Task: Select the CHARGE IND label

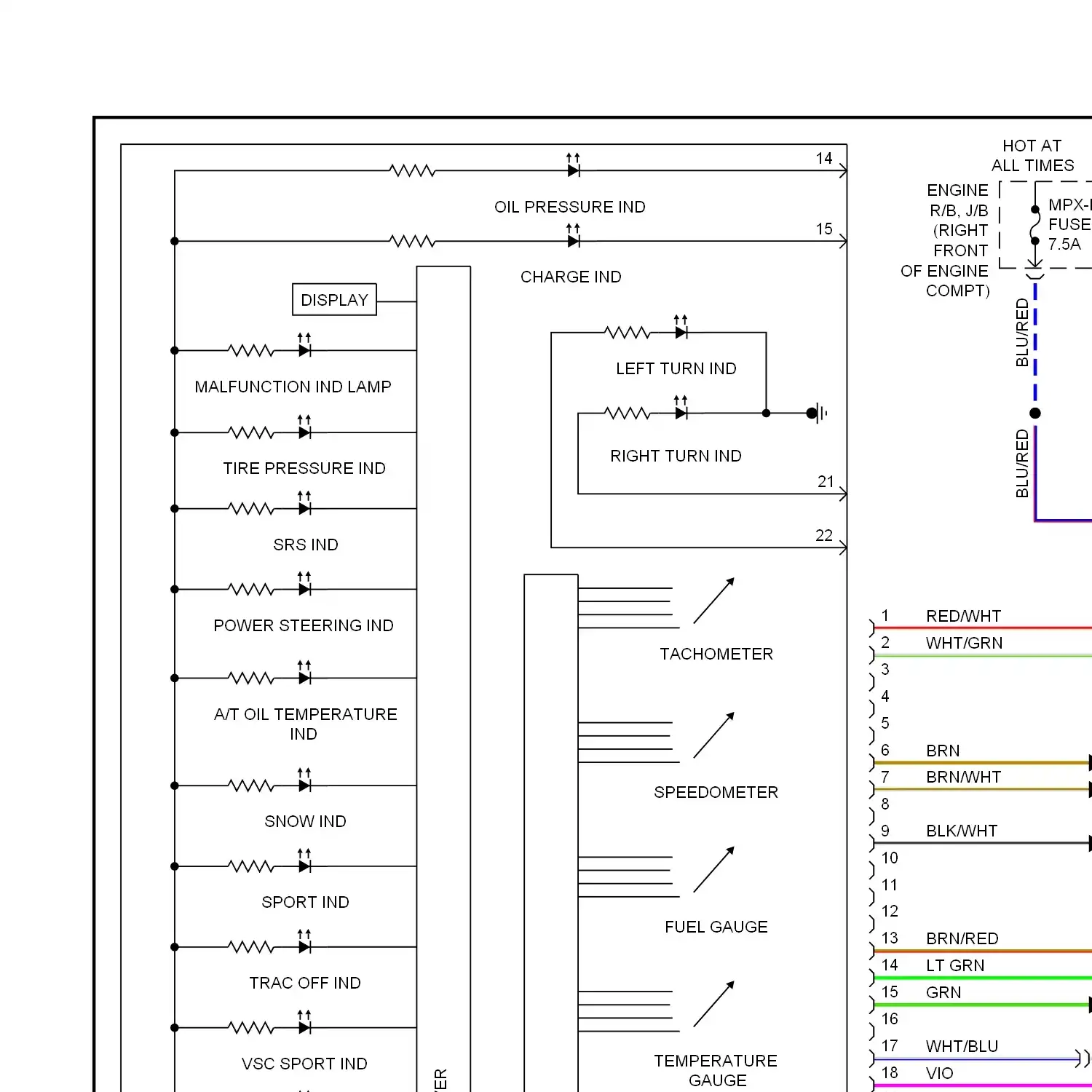Action: 571,277
